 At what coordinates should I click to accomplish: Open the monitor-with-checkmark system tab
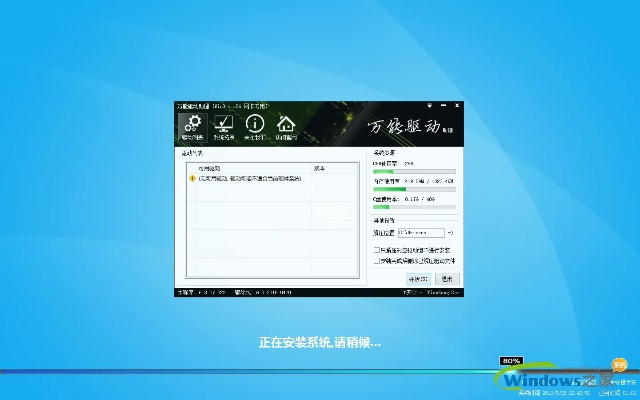point(224,127)
